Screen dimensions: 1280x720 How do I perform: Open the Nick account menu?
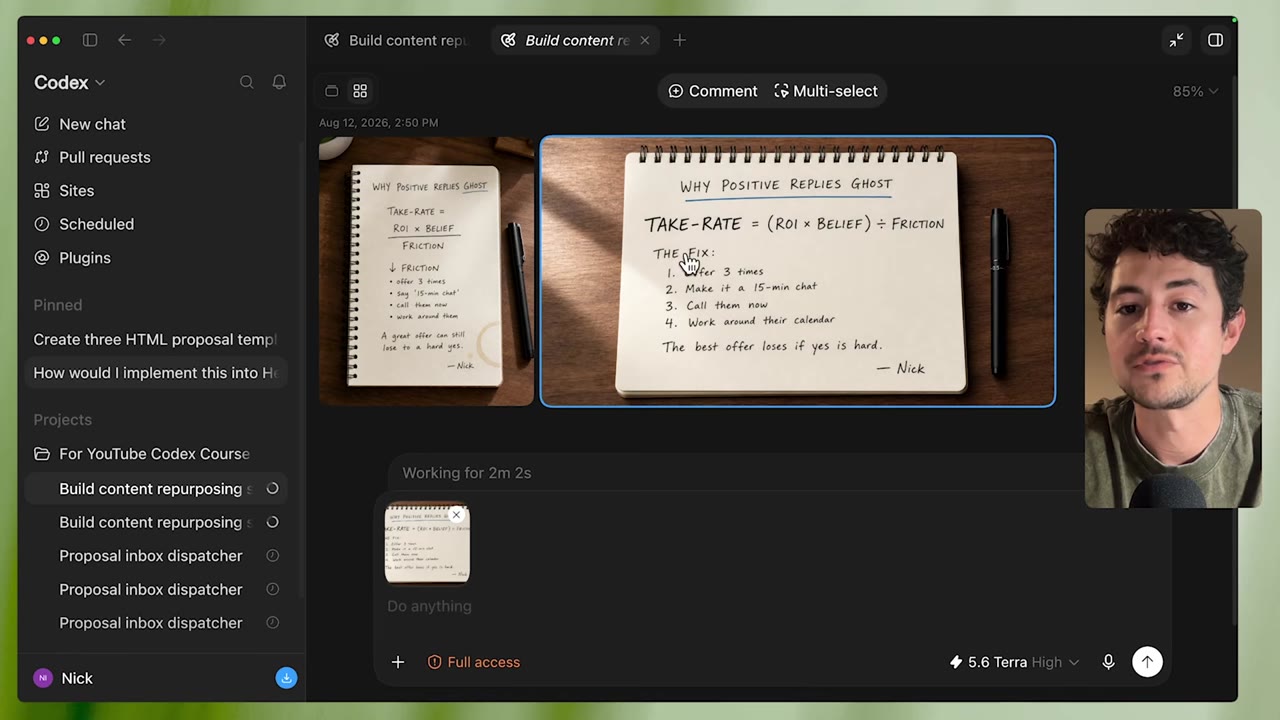(63, 678)
